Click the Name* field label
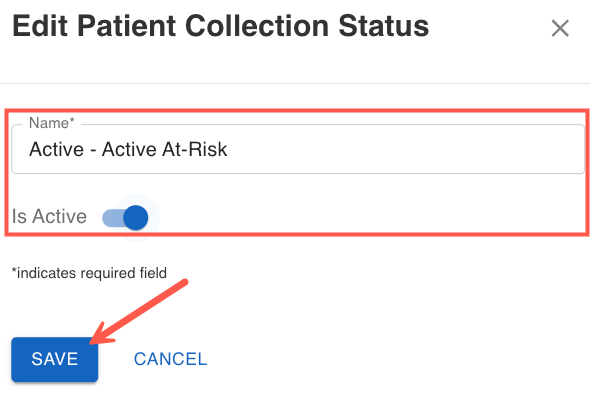The image size is (590, 394). pos(52,123)
